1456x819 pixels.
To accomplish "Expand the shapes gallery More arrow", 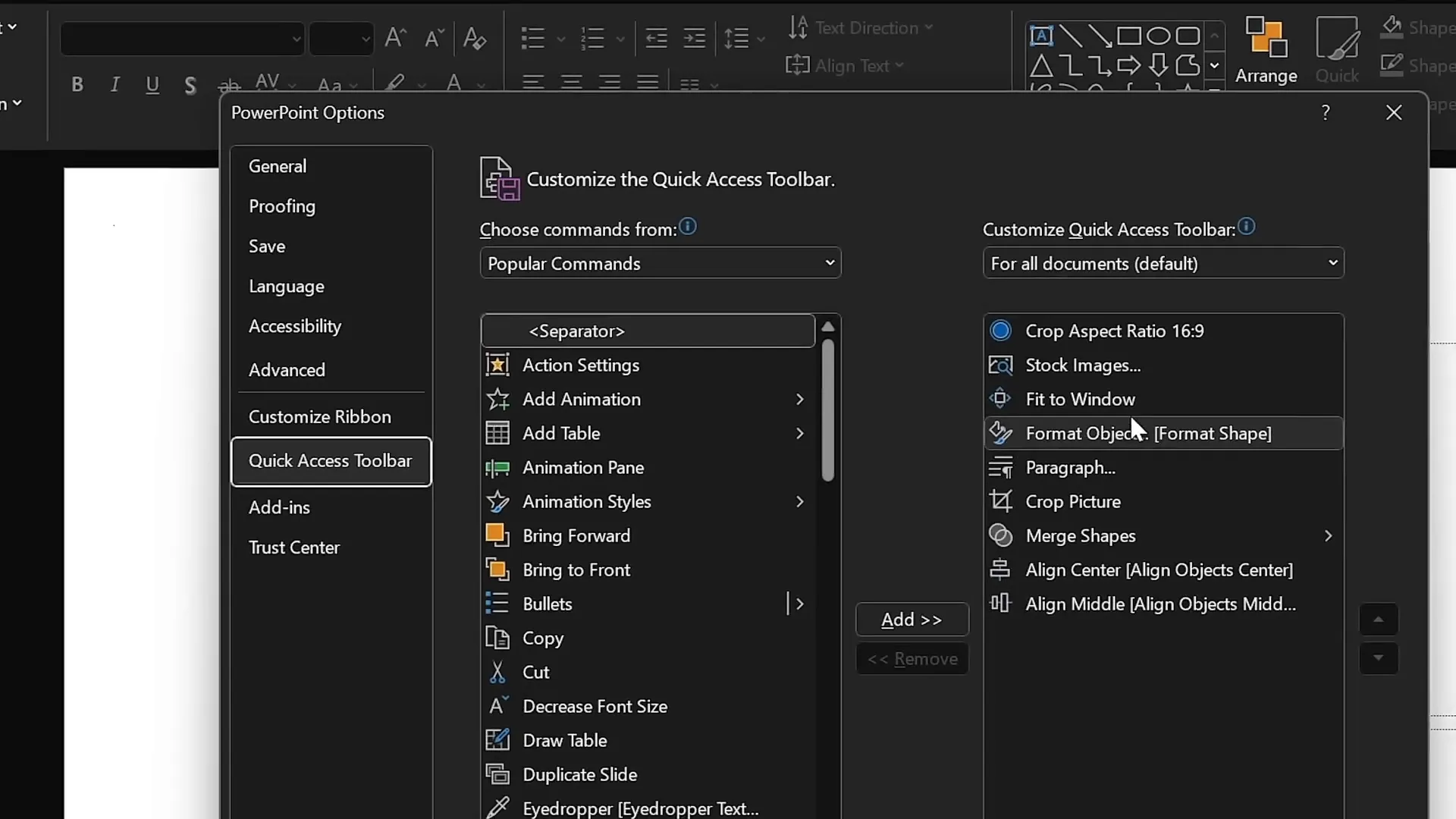I will pos(1214,65).
